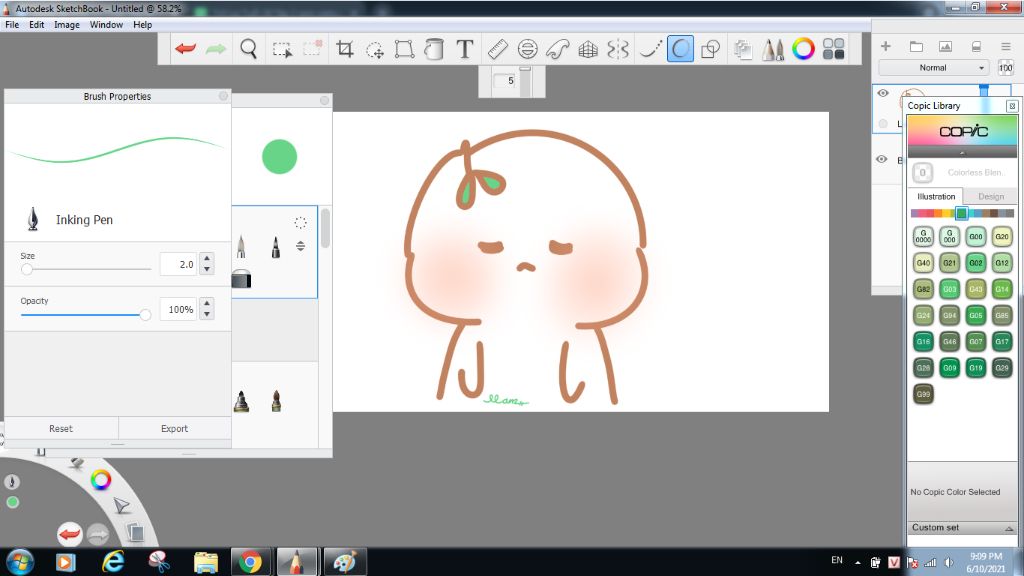Toggle the Symmetry tool
This screenshot has height=576, width=1024.
pyautogui.click(x=618, y=49)
